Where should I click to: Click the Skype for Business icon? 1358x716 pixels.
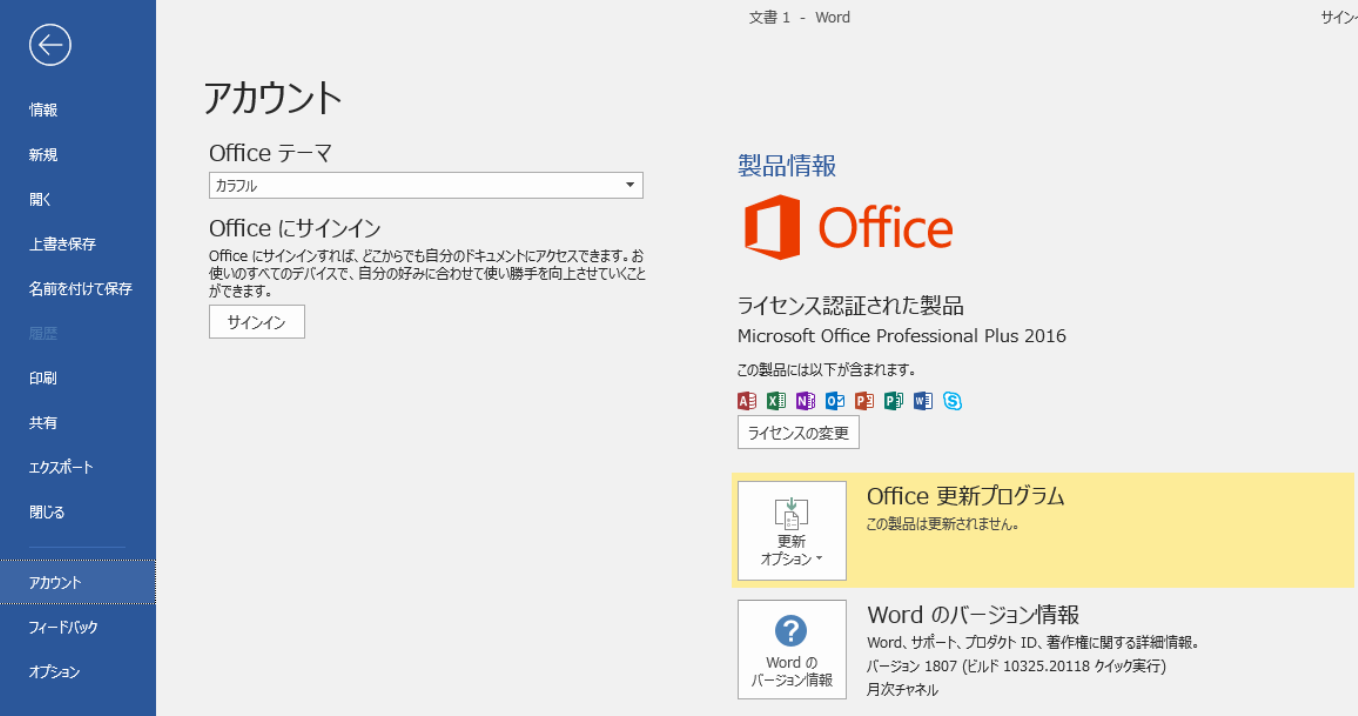(x=953, y=401)
